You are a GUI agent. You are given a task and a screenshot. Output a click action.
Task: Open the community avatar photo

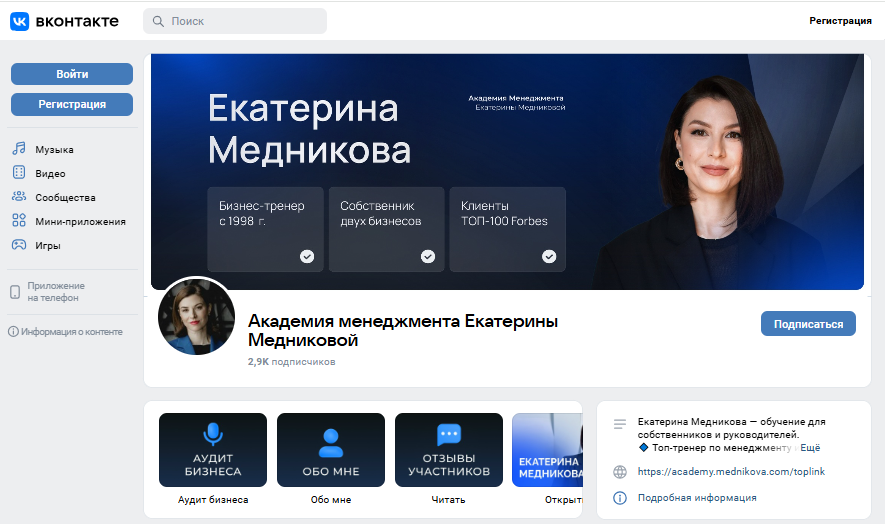[x=196, y=316]
